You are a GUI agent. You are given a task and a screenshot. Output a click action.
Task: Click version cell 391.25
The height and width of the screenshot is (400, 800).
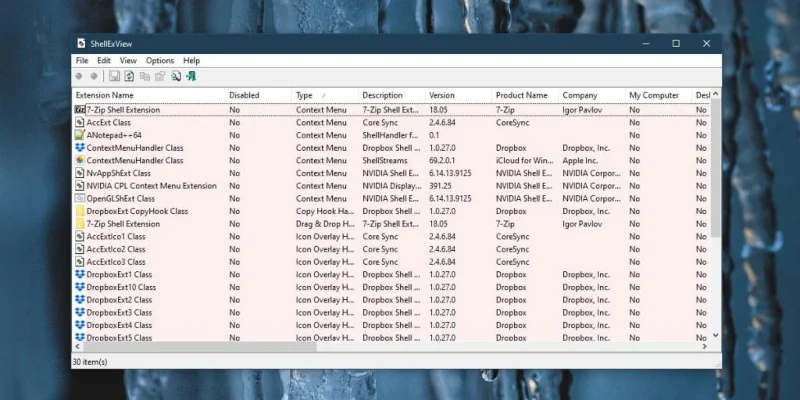click(440, 186)
